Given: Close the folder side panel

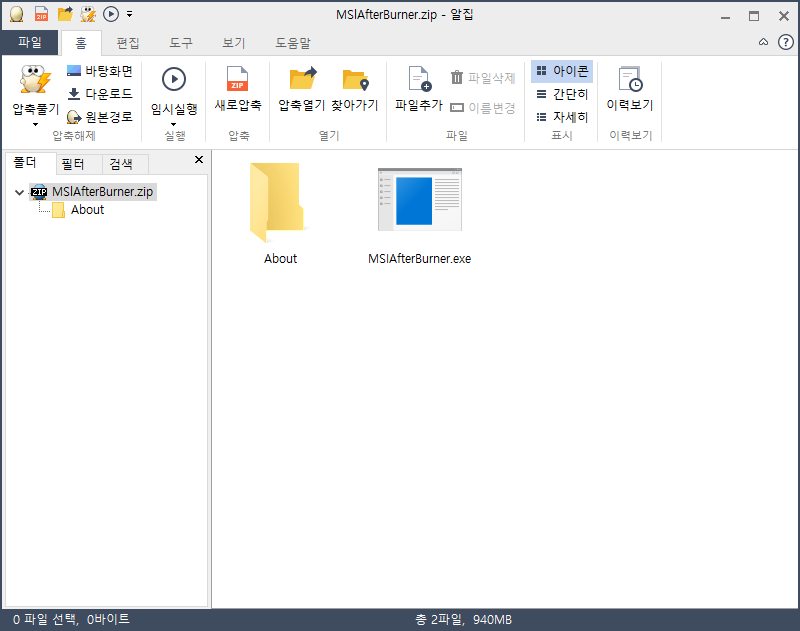Looking at the screenshot, I should pyautogui.click(x=199, y=160).
